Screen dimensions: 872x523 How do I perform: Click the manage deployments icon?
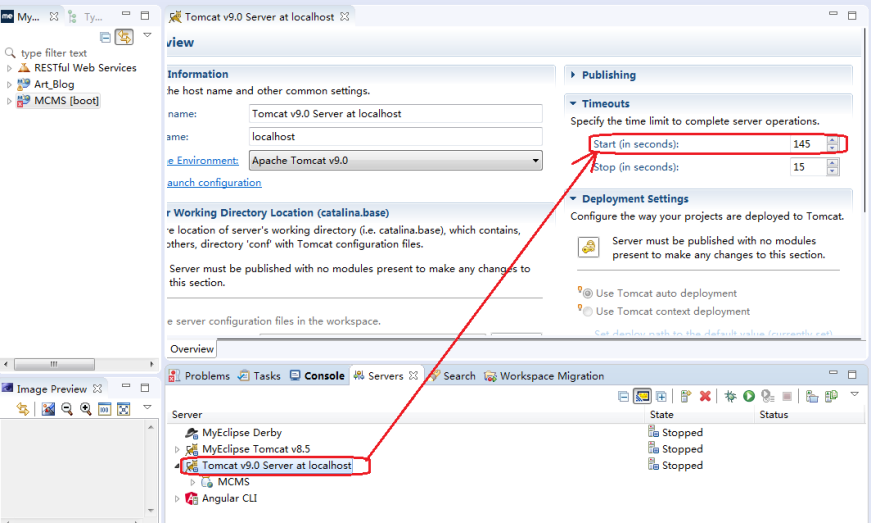[831, 396]
